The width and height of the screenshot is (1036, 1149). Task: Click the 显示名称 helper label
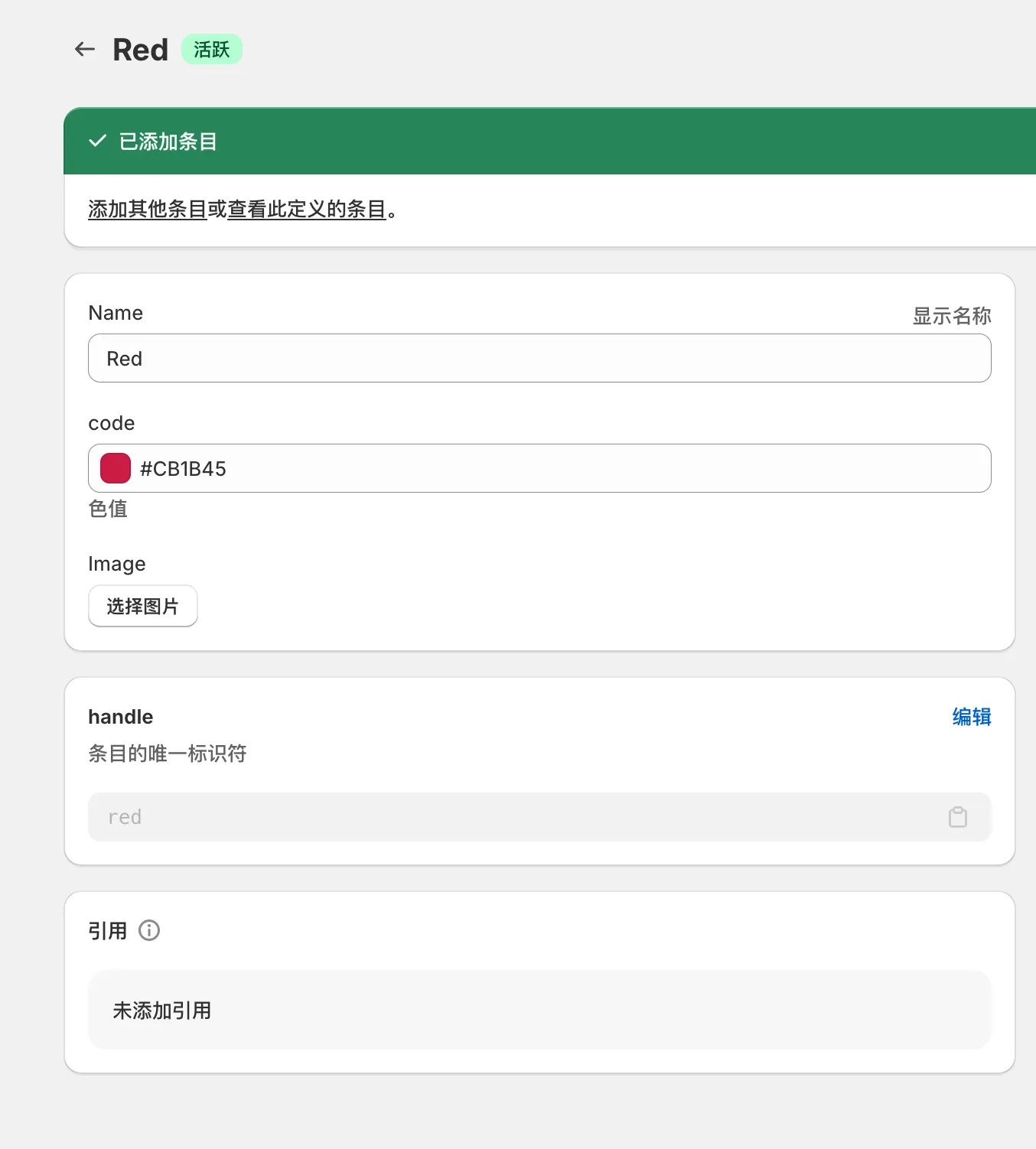951,315
